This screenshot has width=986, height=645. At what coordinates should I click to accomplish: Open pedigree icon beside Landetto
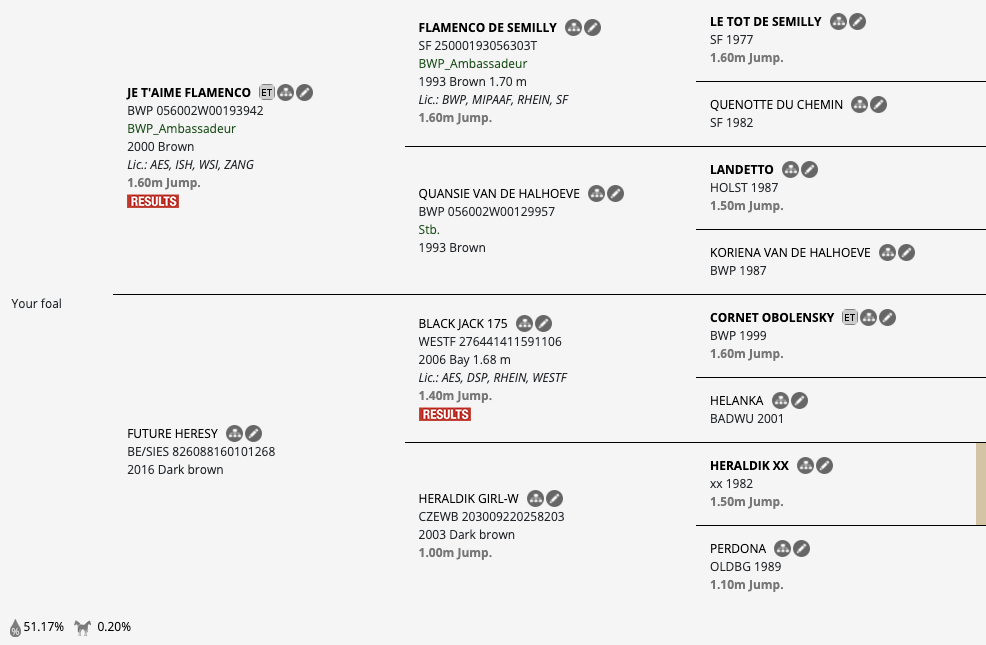[791, 170]
